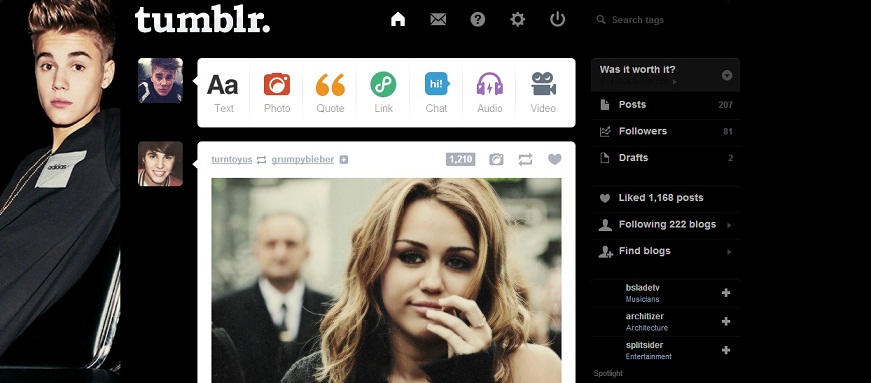Open Drafts in the sidebar
Image resolution: width=871 pixels, height=383 pixels.
click(665, 158)
